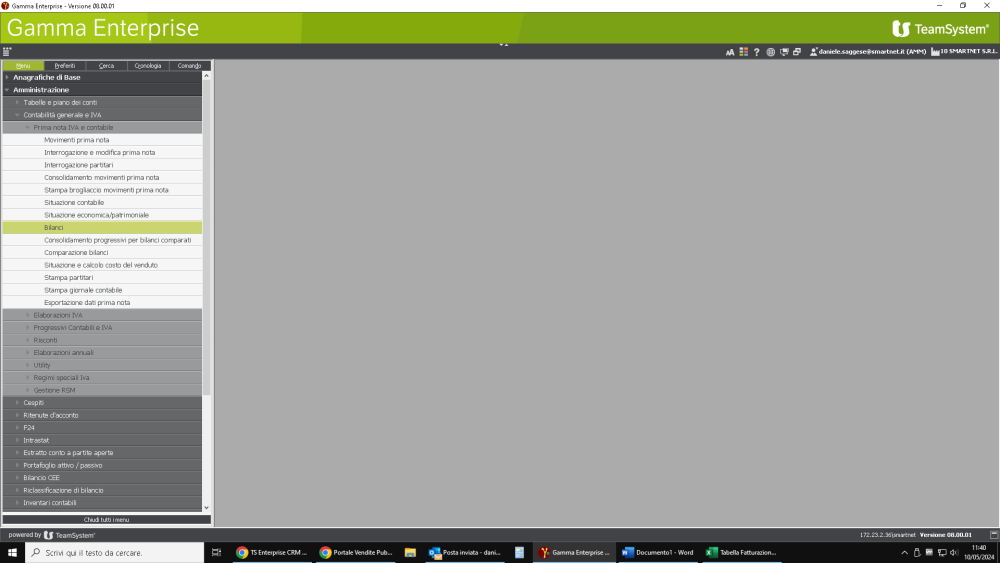Click the monitor screen icon in toolbar
Viewport: 1000px width, 563px height.
[x=784, y=52]
